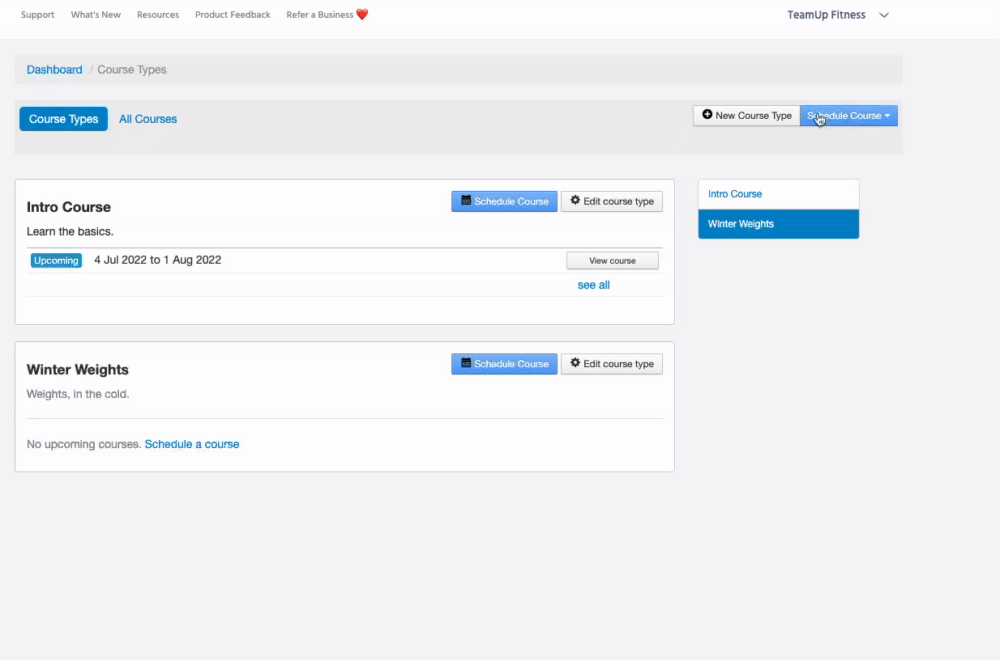Select Intro Course in the side list
1000x660 pixels.
click(x=735, y=194)
